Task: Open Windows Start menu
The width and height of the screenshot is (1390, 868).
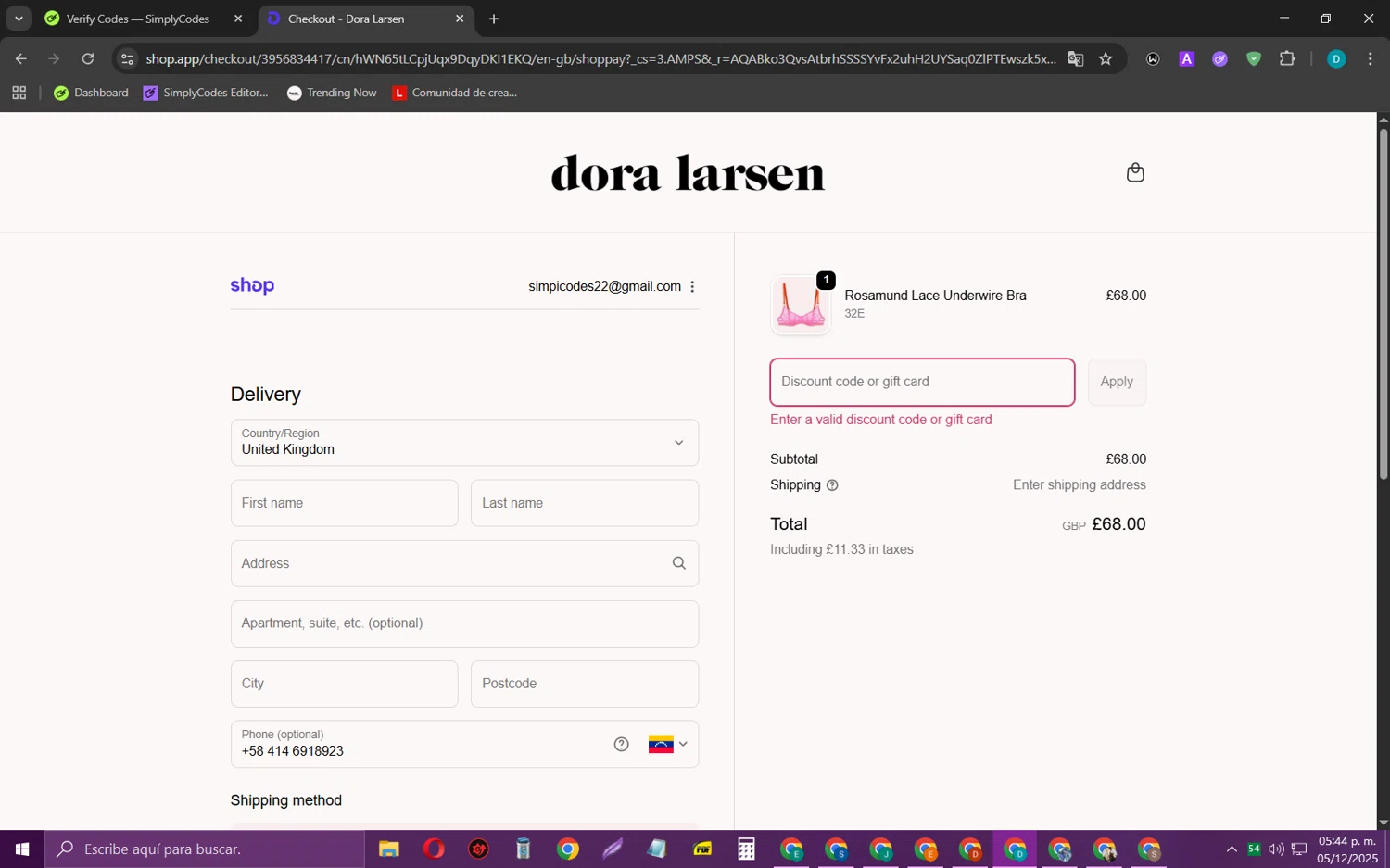Action: 22,849
